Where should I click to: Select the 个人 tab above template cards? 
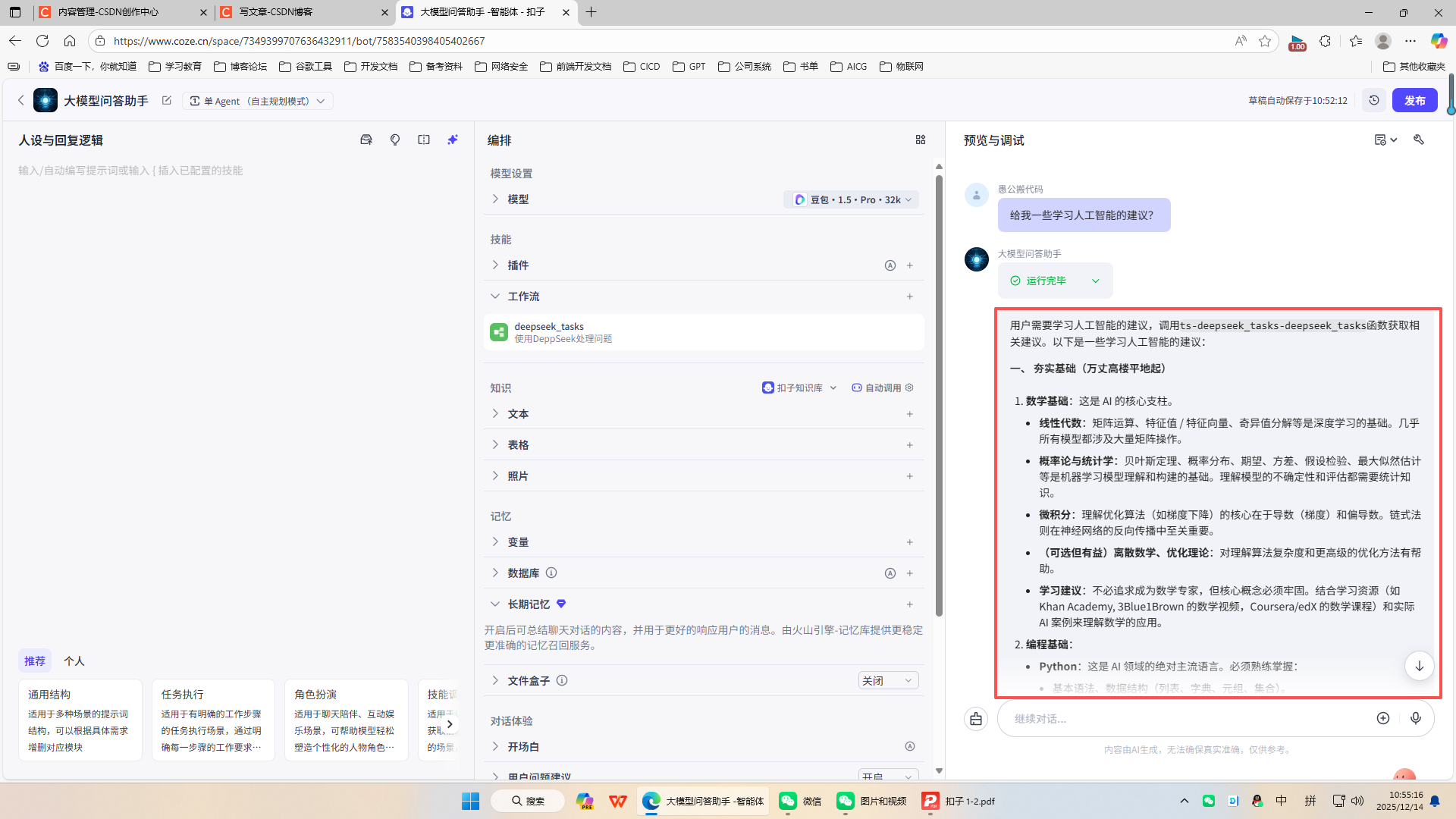(74, 661)
